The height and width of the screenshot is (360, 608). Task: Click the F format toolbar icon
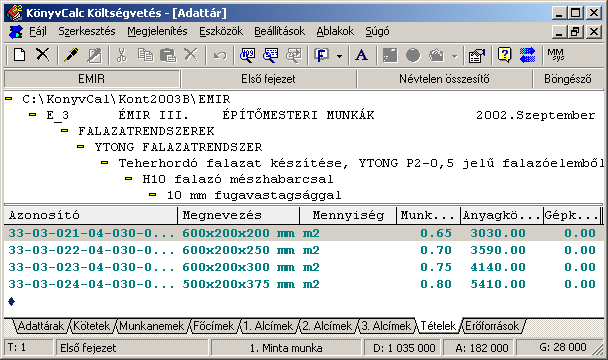(322, 55)
